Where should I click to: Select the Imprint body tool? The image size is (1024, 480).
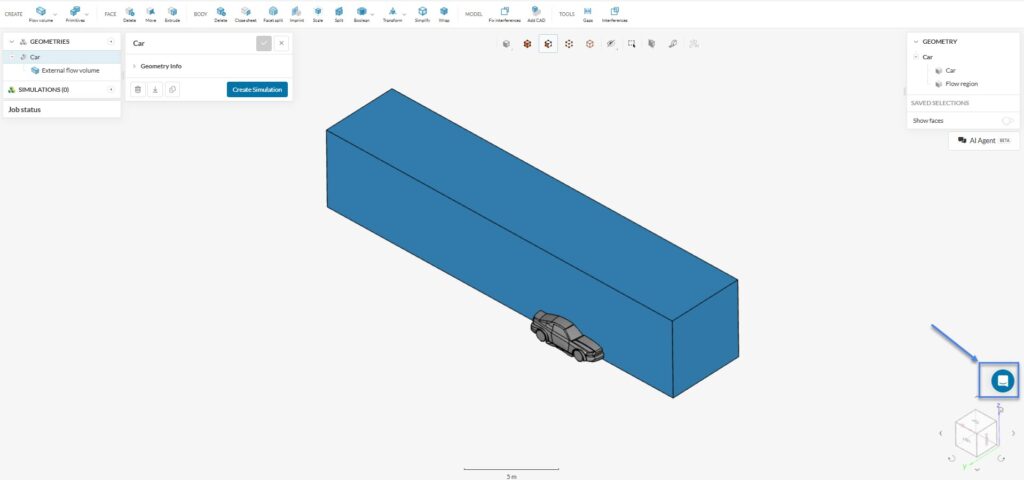(296, 14)
